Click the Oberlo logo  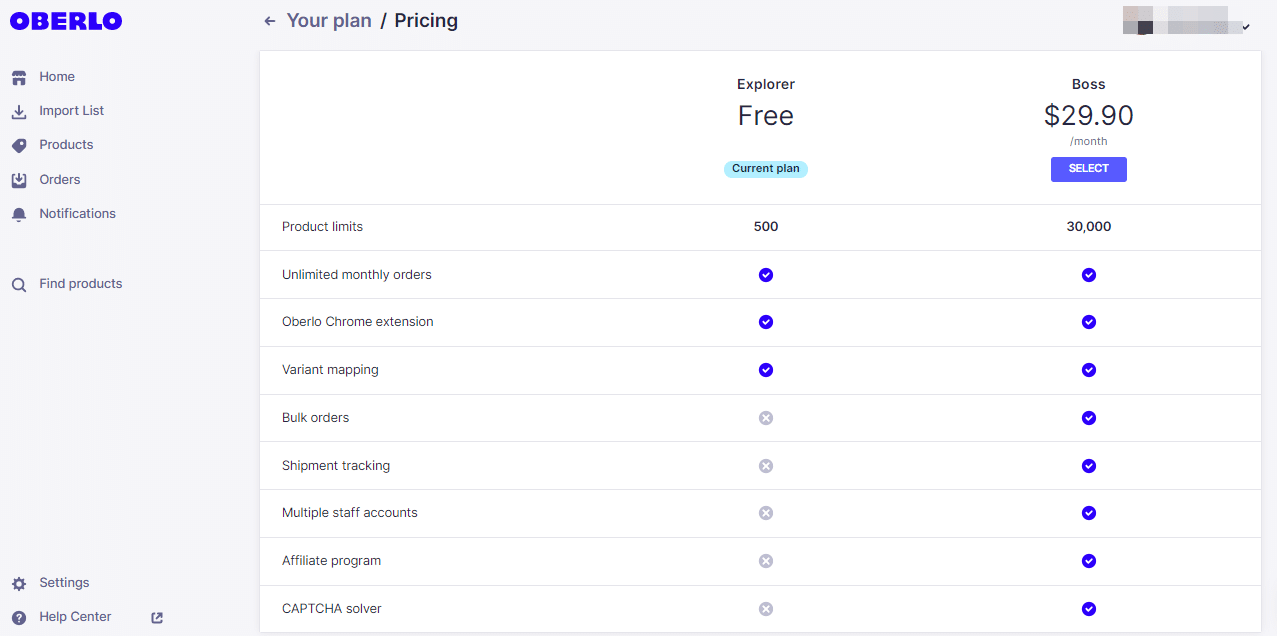[66, 21]
